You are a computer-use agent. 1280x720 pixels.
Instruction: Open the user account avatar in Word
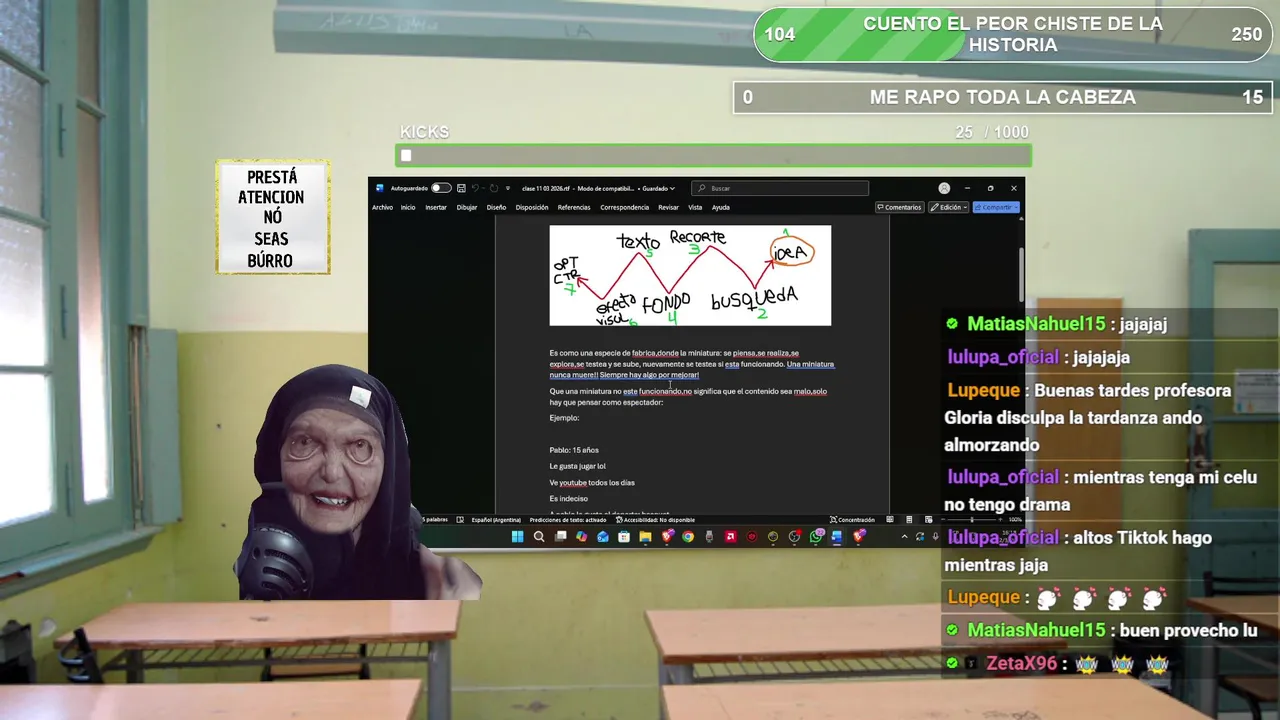tap(944, 188)
